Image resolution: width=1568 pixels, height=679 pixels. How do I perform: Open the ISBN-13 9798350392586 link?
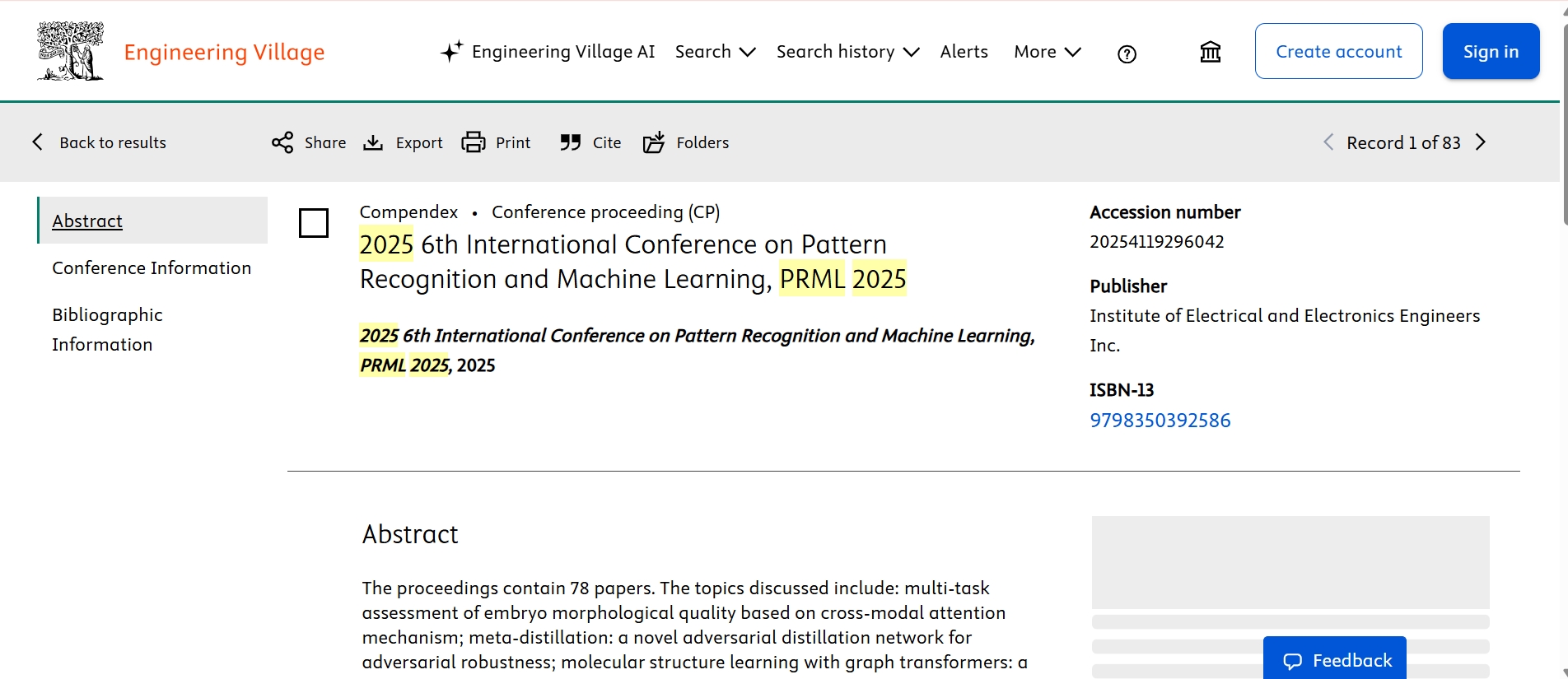pyautogui.click(x=1160, y=421)
